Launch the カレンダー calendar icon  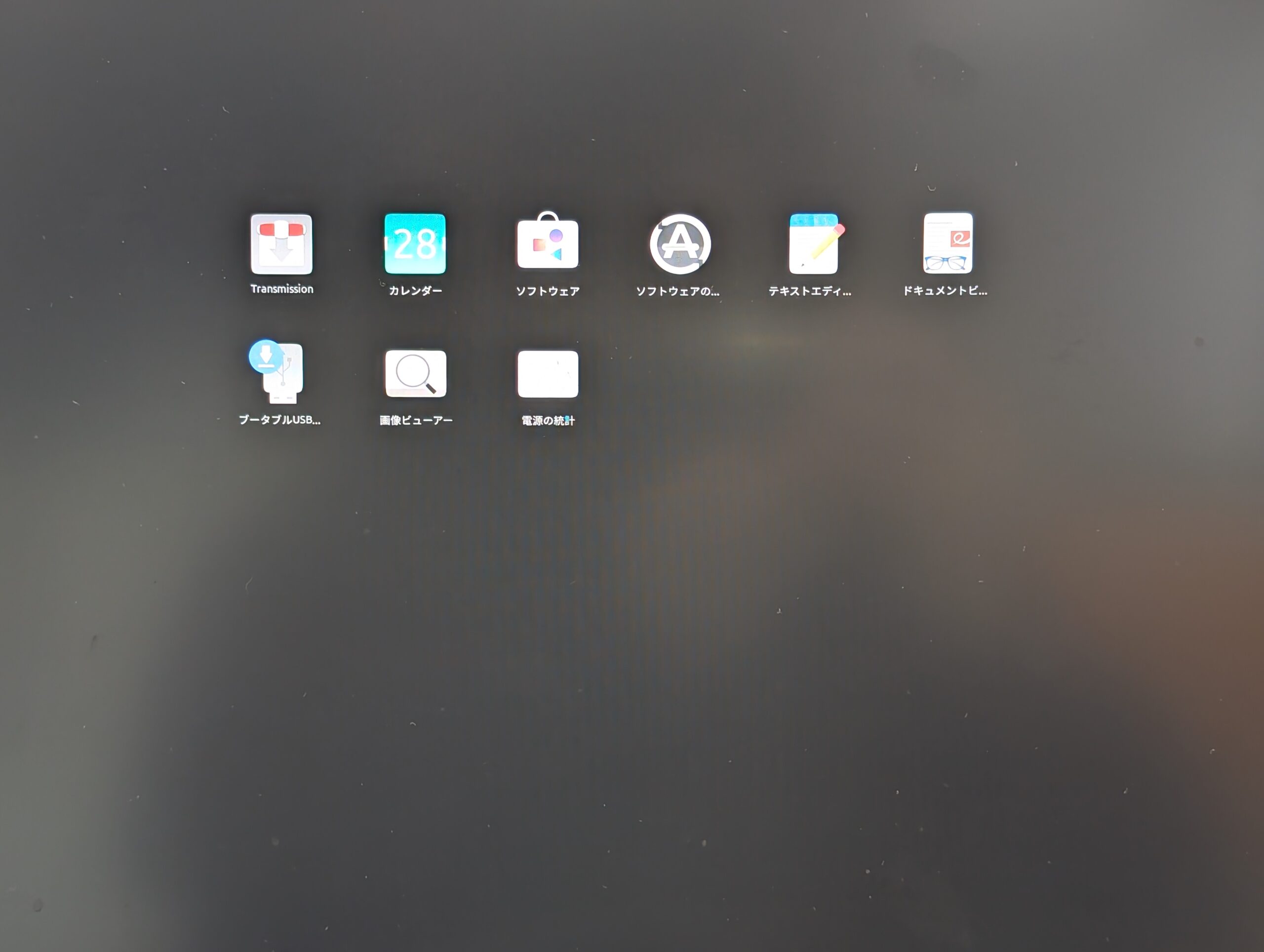415,244
